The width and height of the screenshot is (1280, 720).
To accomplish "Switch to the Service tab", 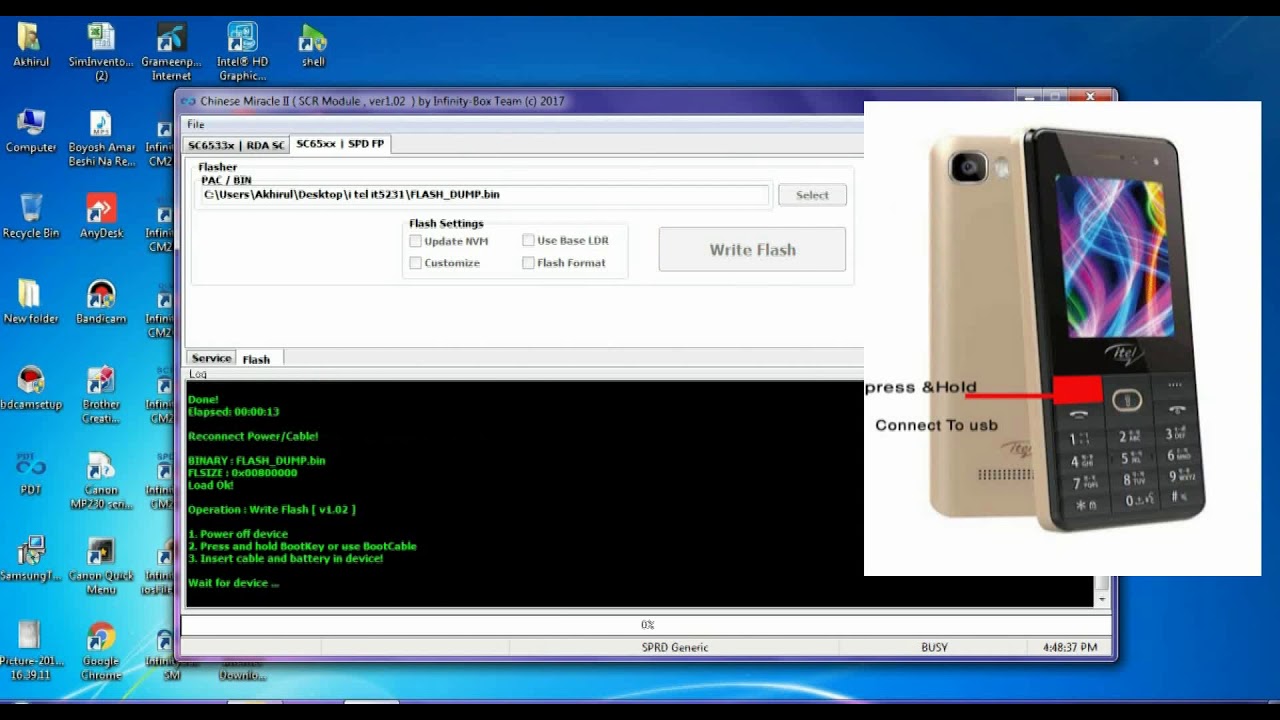I will pyautogui.click(x=211, y=358).
